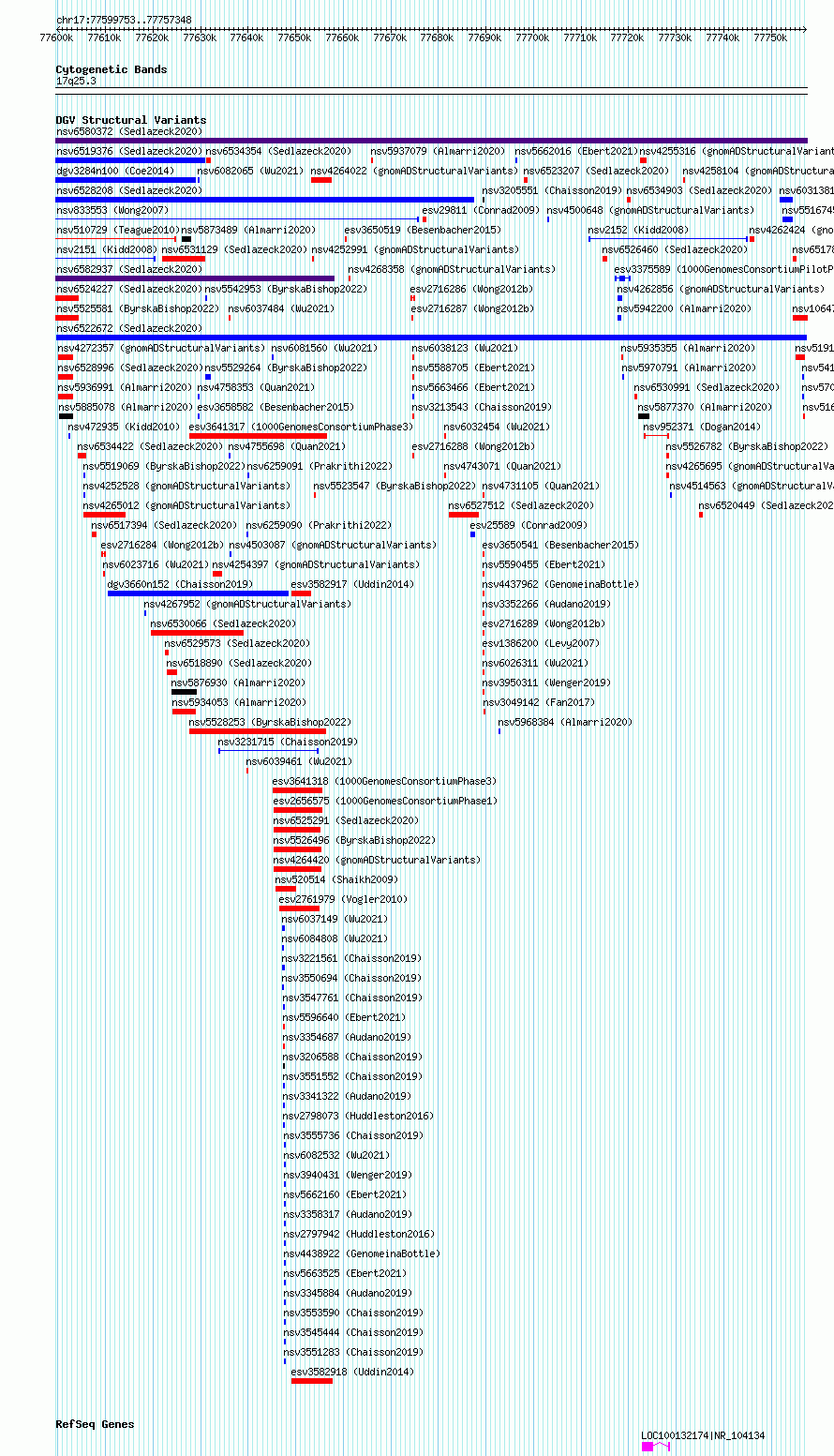834x1456 pixels.
Task: Click nsv5662016 (Ebert2021) label
Action: [x=576, y=151]
